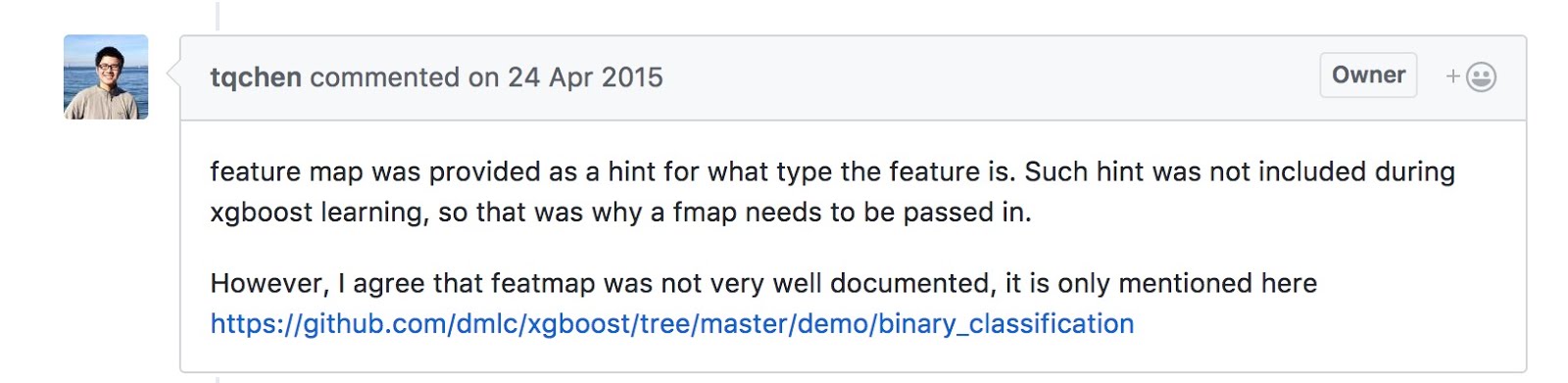Click the line starting with 'xgboost learning'
Viewport: 1568px width, 383px height.
[620, 213]
